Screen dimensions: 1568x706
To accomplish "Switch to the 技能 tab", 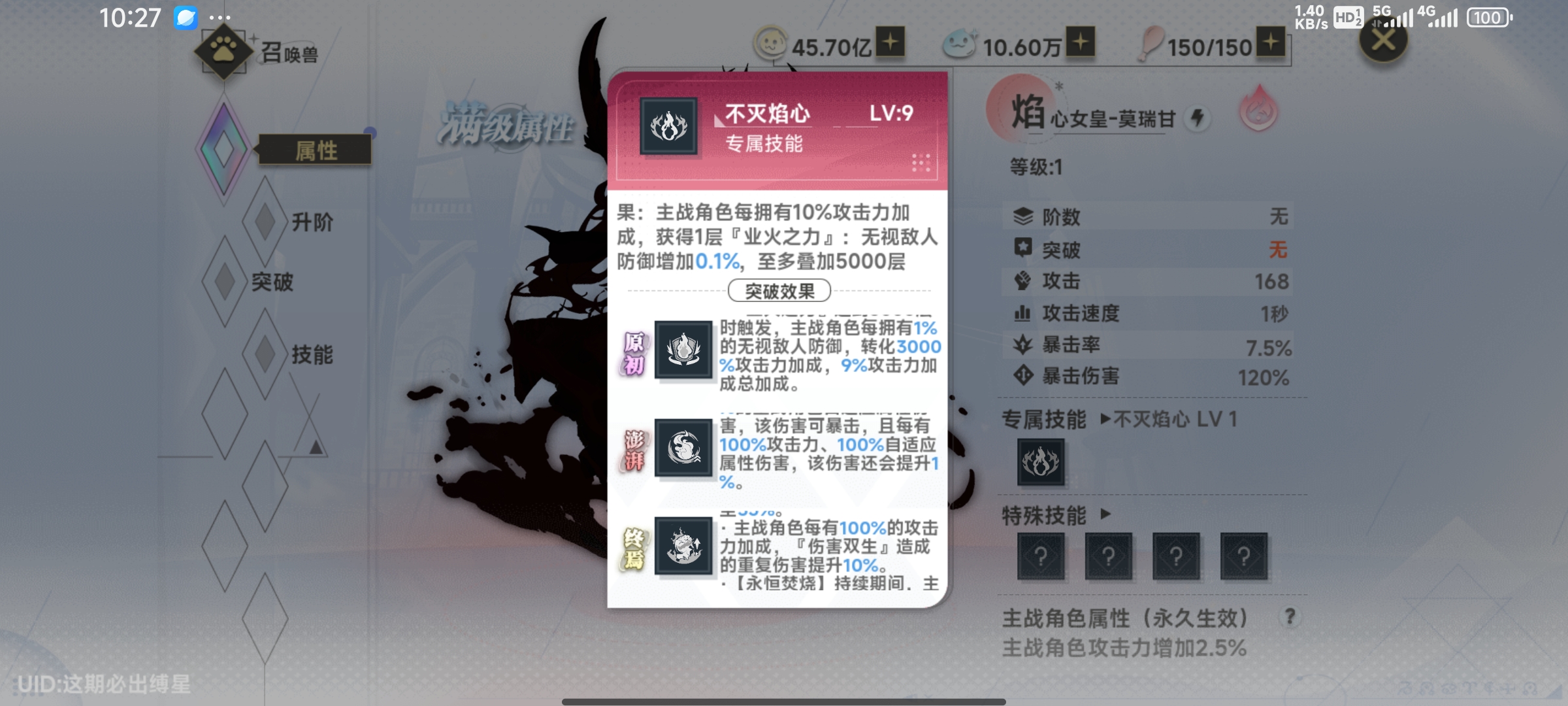I will click(x=312, y=355).
